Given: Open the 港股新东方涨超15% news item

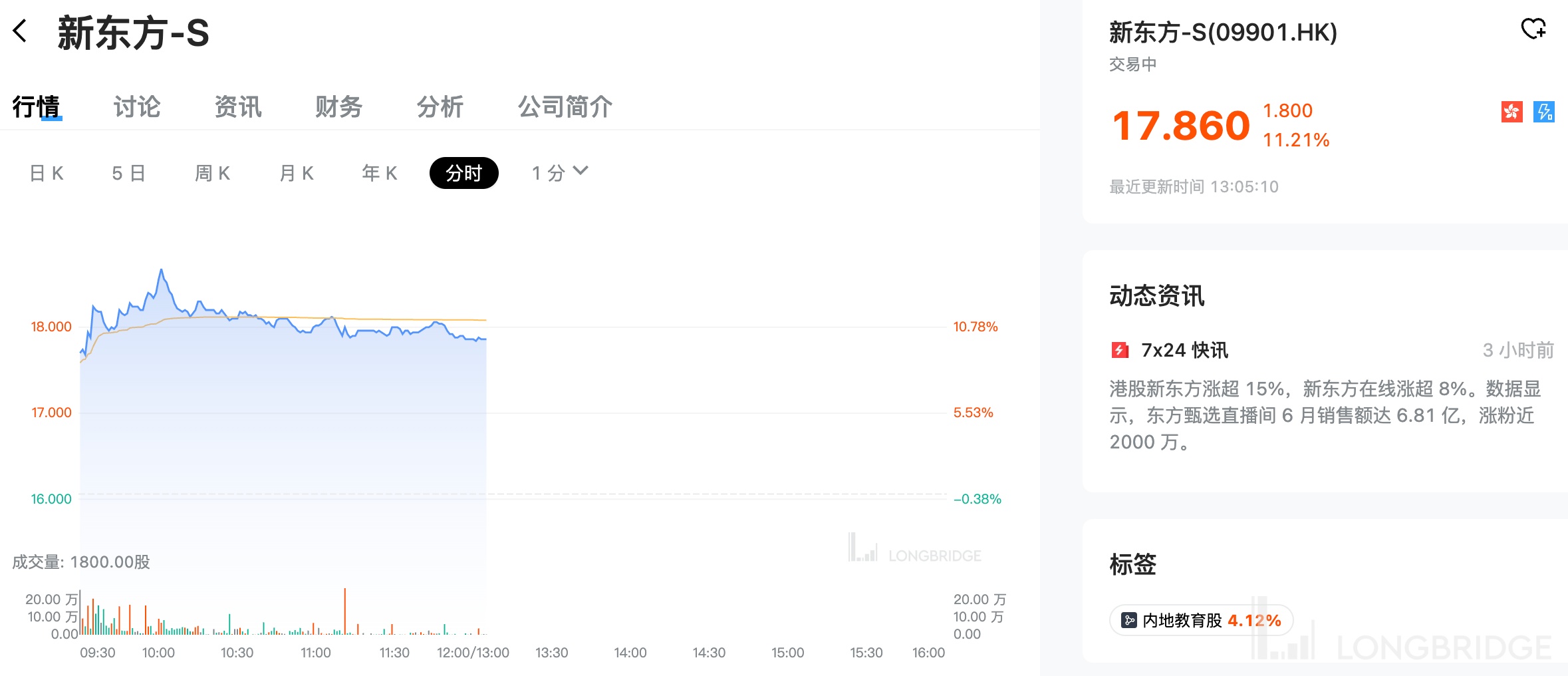Looking at the screenshot, I should coord(1325,415).
